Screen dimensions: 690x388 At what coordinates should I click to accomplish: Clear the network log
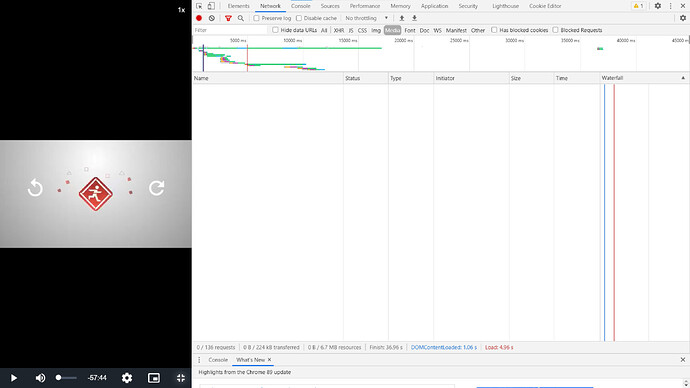[x=212, y=18]
